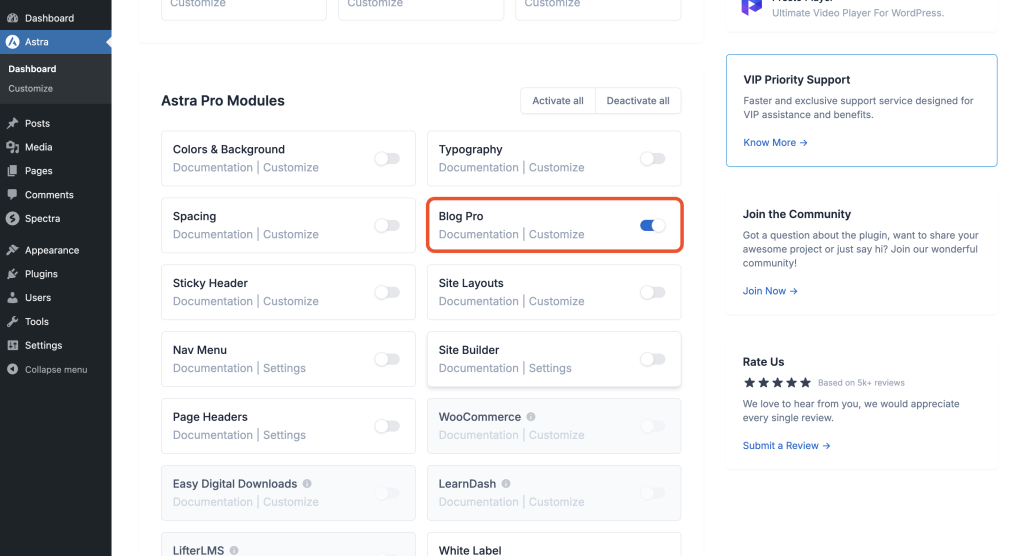The width and height of the screenshot is (1024, 556).
Task: Click the Join Now link
Action: [x=770, y=291]
